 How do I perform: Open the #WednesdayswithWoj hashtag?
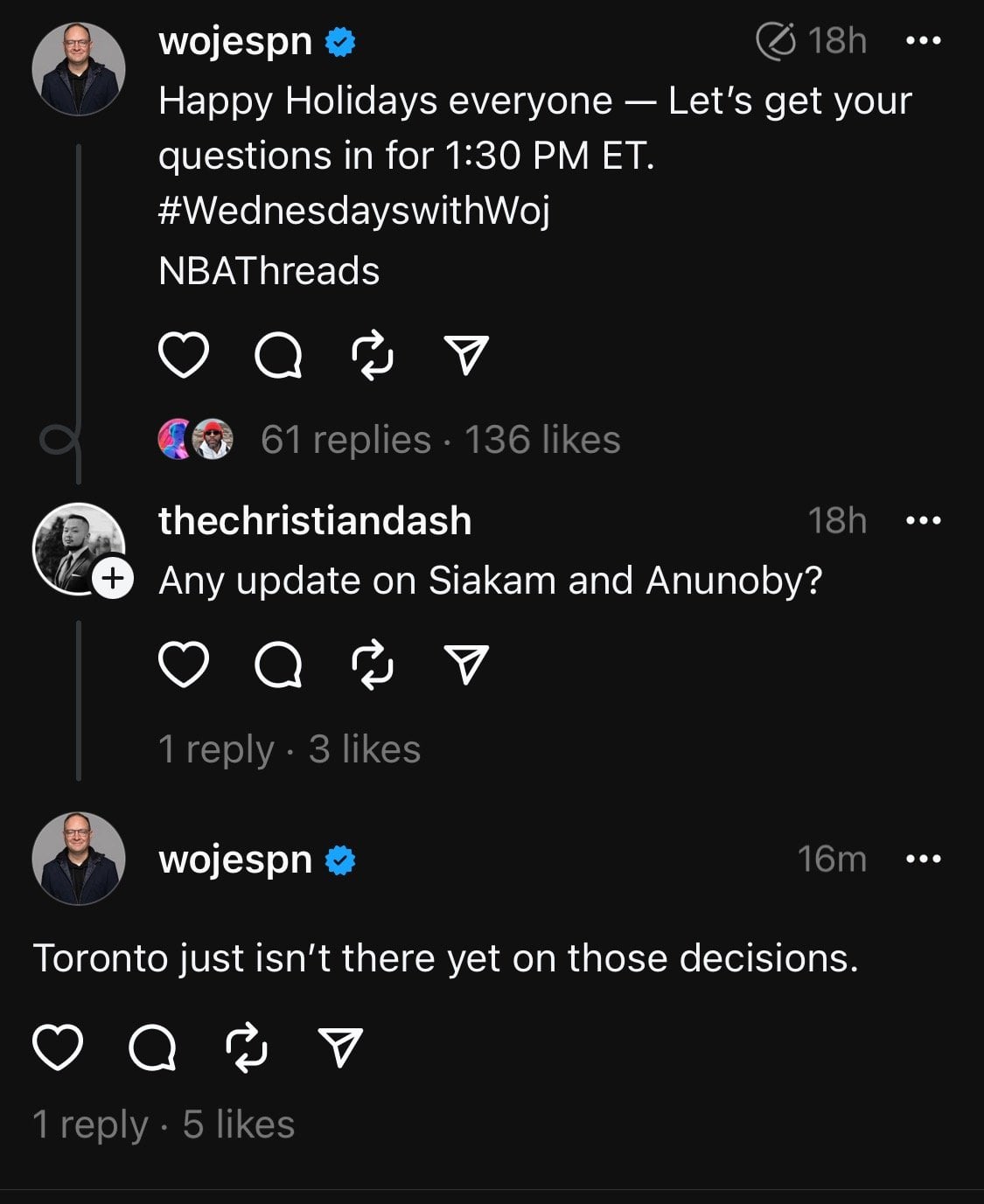(354, 211)
